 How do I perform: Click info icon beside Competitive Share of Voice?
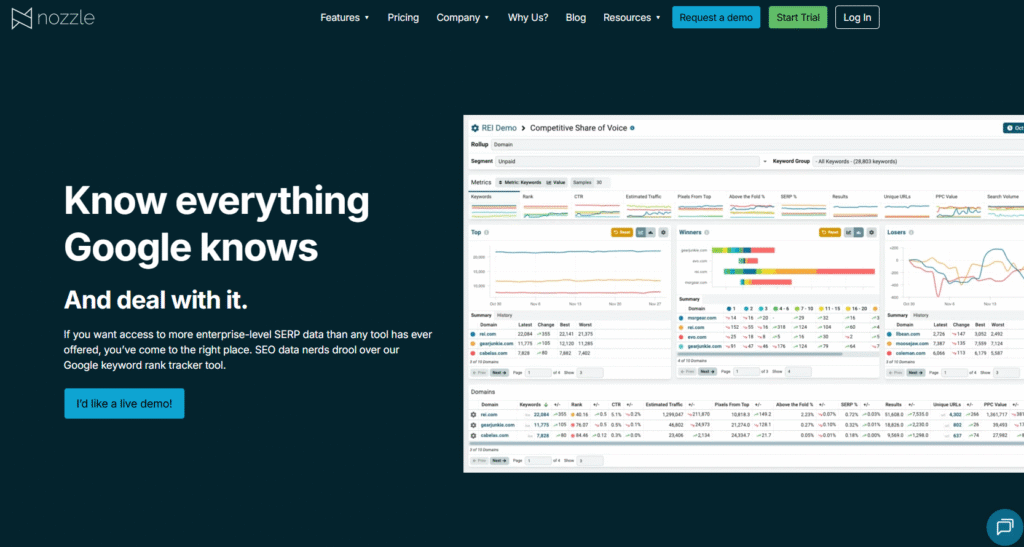coord(632,128)
